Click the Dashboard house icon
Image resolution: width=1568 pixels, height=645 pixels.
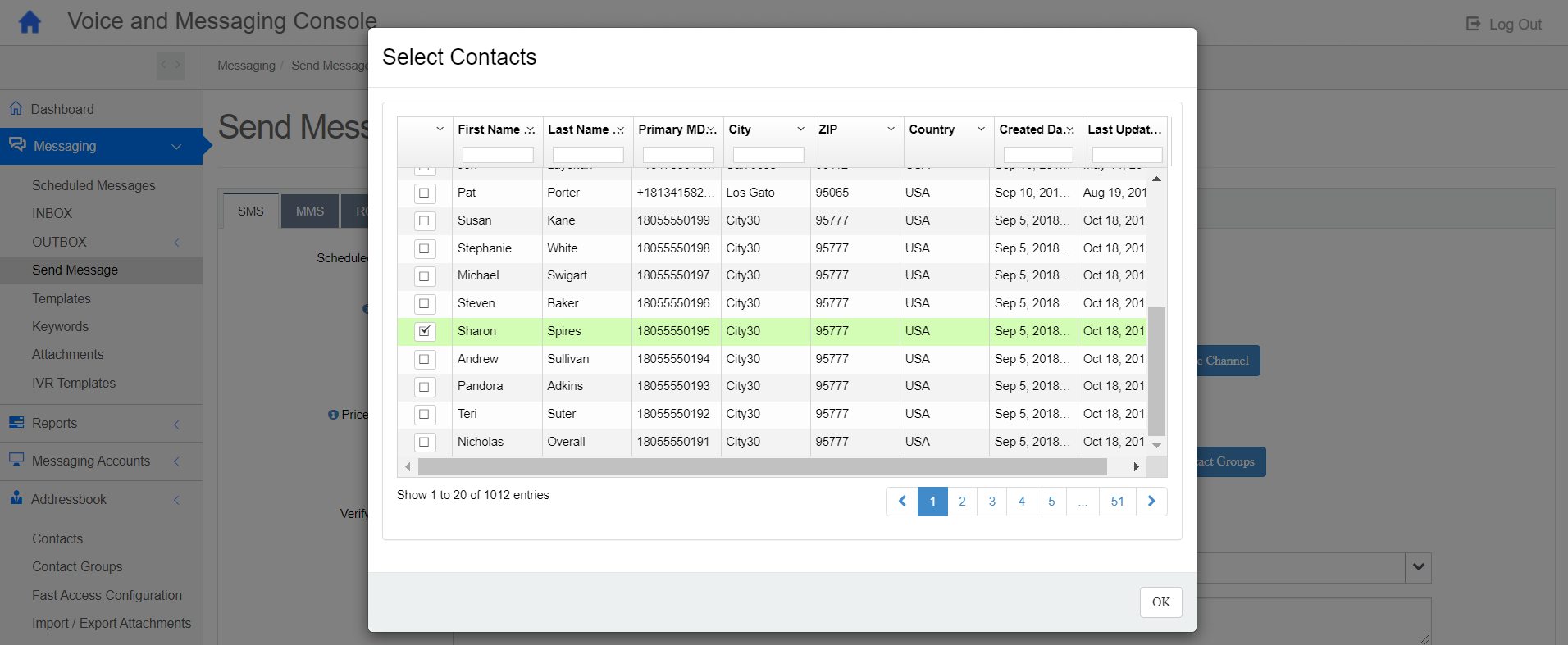coord(16,108)
